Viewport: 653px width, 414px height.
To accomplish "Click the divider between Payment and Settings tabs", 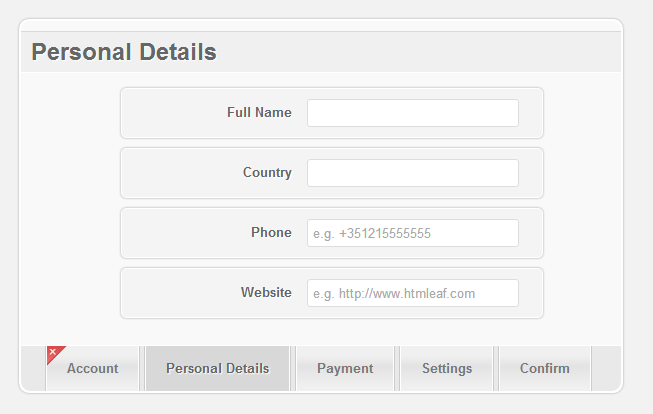I will (x=397, y=369).
